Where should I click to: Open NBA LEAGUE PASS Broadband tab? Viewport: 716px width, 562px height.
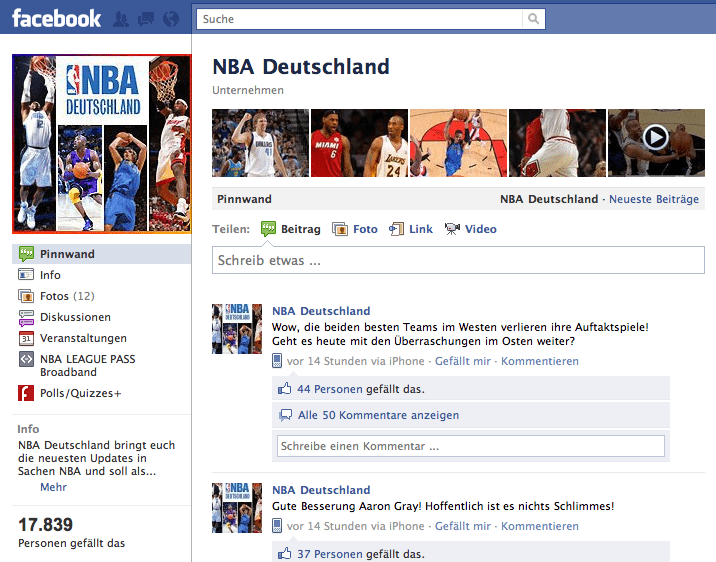pos(88,365)
